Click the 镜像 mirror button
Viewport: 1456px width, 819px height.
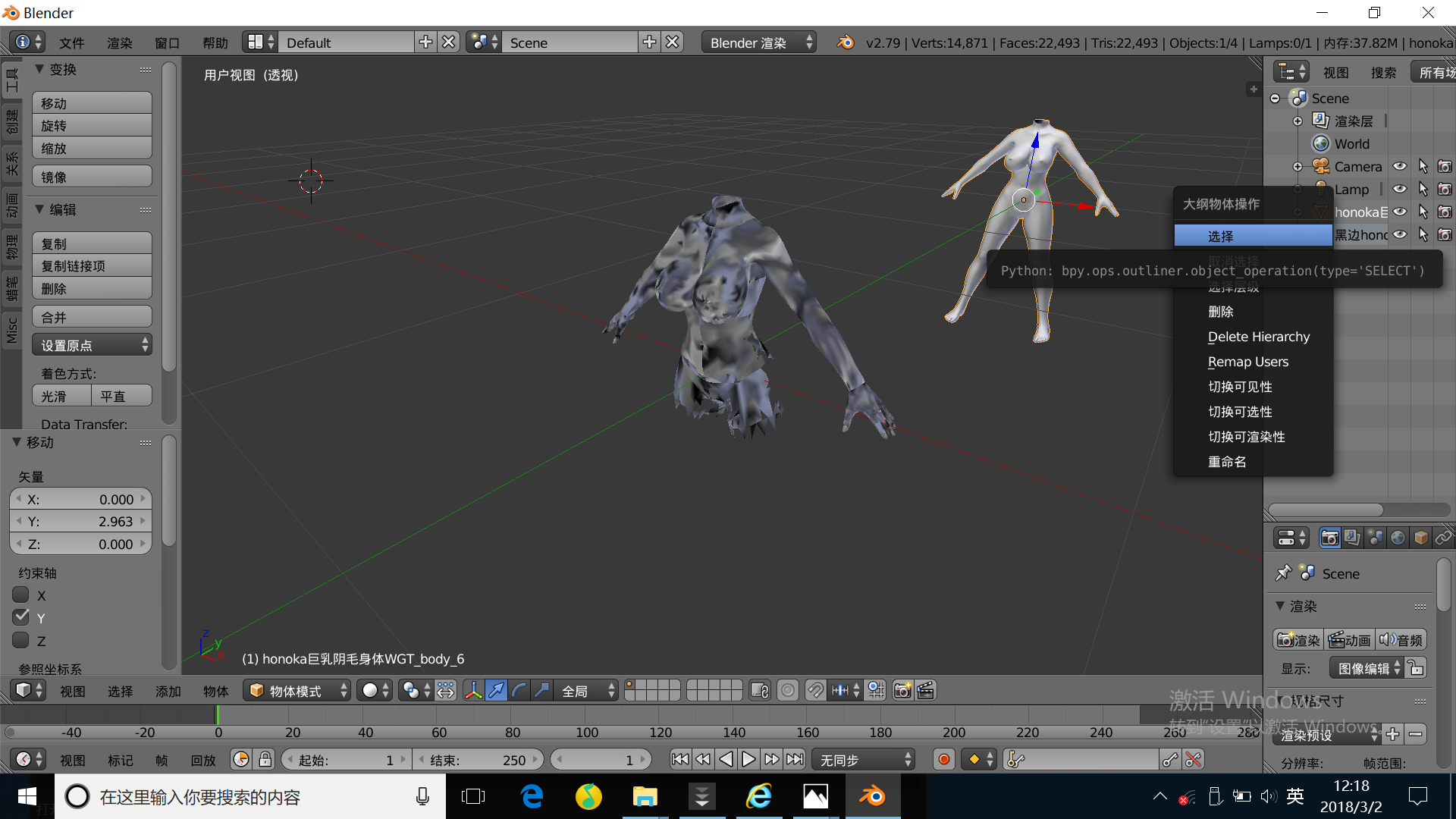coord(92,177)
